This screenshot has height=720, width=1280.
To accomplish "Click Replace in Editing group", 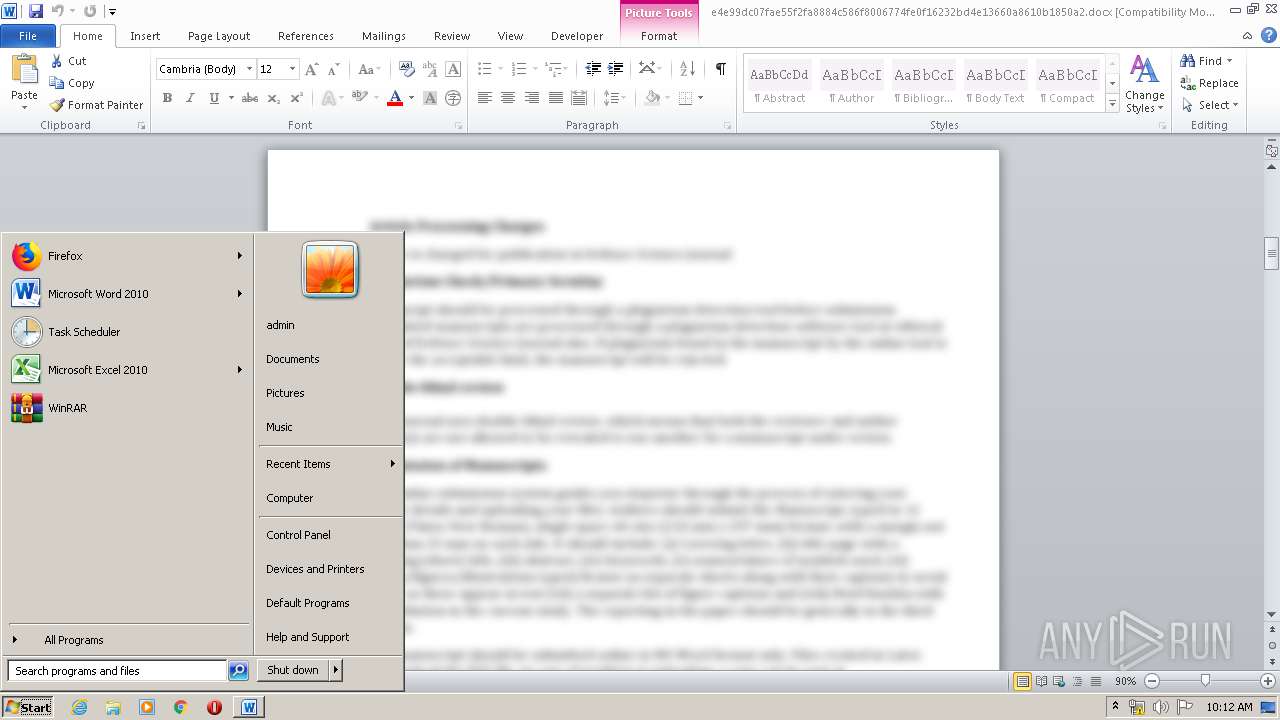I will [x=1209, y=83].
